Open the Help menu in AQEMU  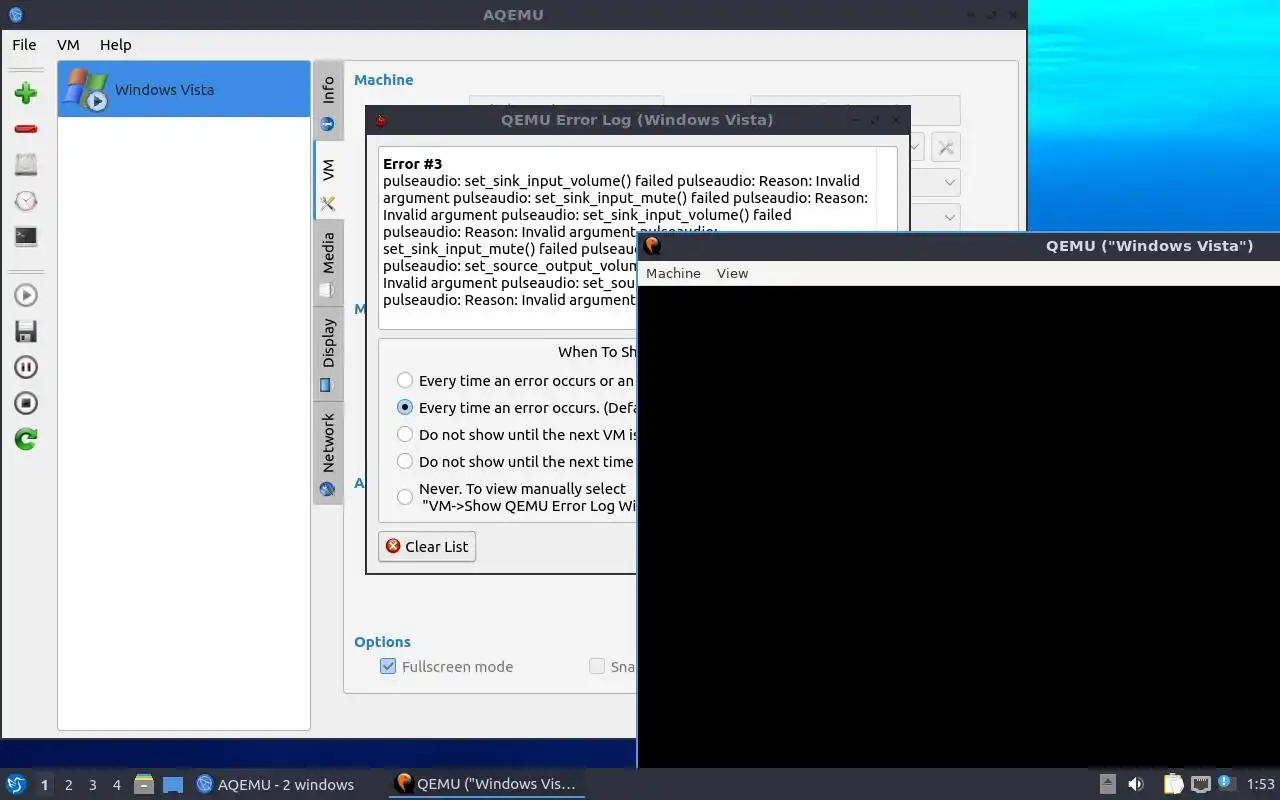click(115, 45)
